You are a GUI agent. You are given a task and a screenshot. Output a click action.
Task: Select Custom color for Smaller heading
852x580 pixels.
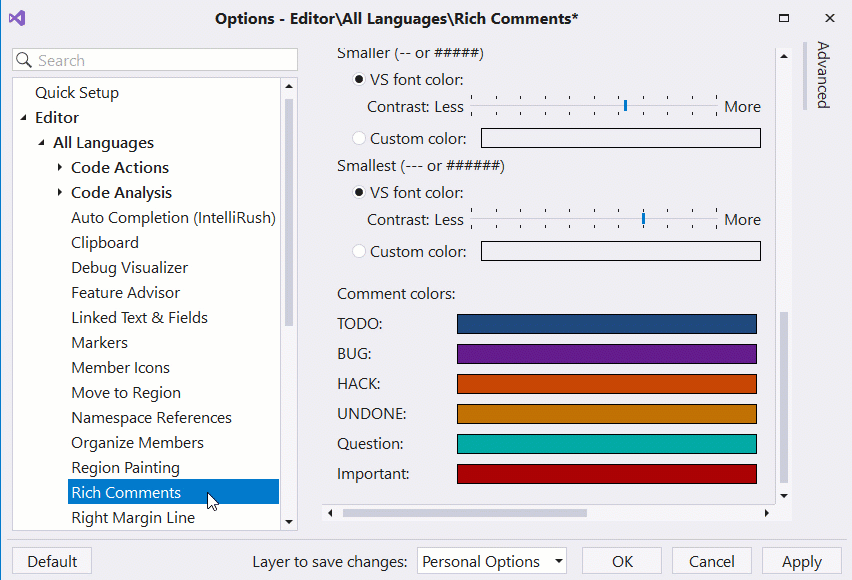359,138
